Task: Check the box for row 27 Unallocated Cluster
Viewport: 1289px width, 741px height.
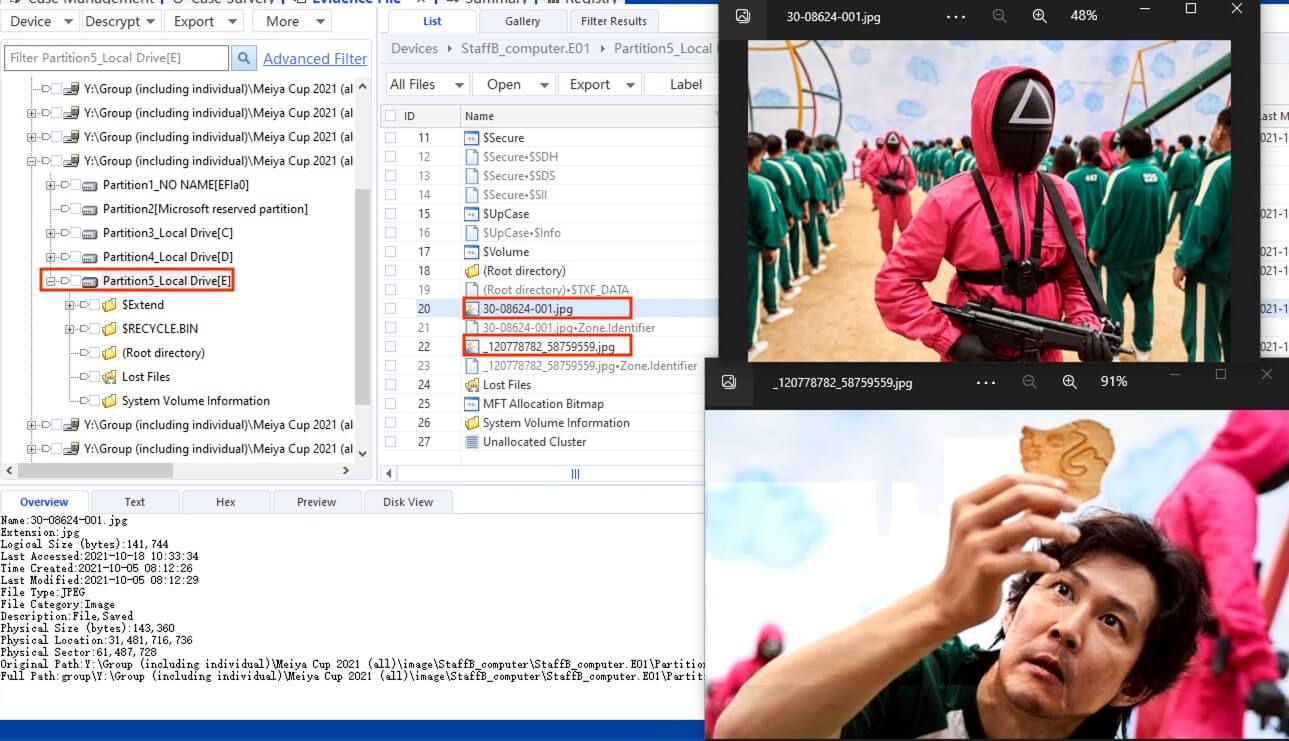Action: pyautogui.click(x=391, y=442)
